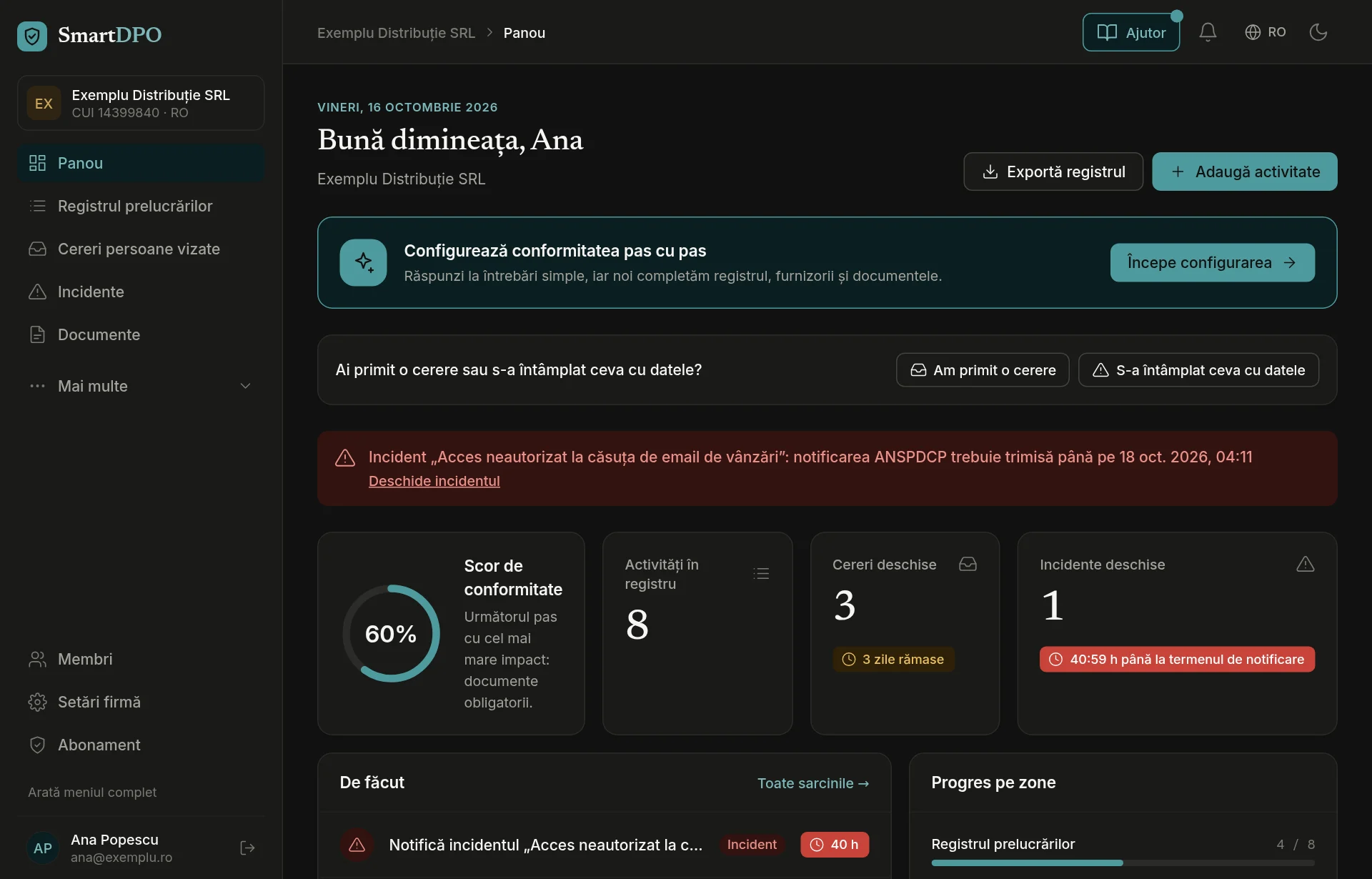This screenshot has height=879, width=1372.
Task: Open the Exemplu Distribuție SRL company switcher
Action: coord(141,103)
